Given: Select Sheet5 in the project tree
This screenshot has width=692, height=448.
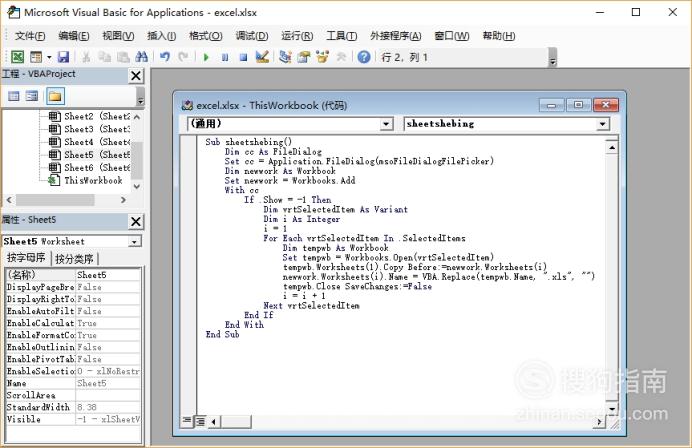Looking at the screenshot, I should [x=91, y=155].
